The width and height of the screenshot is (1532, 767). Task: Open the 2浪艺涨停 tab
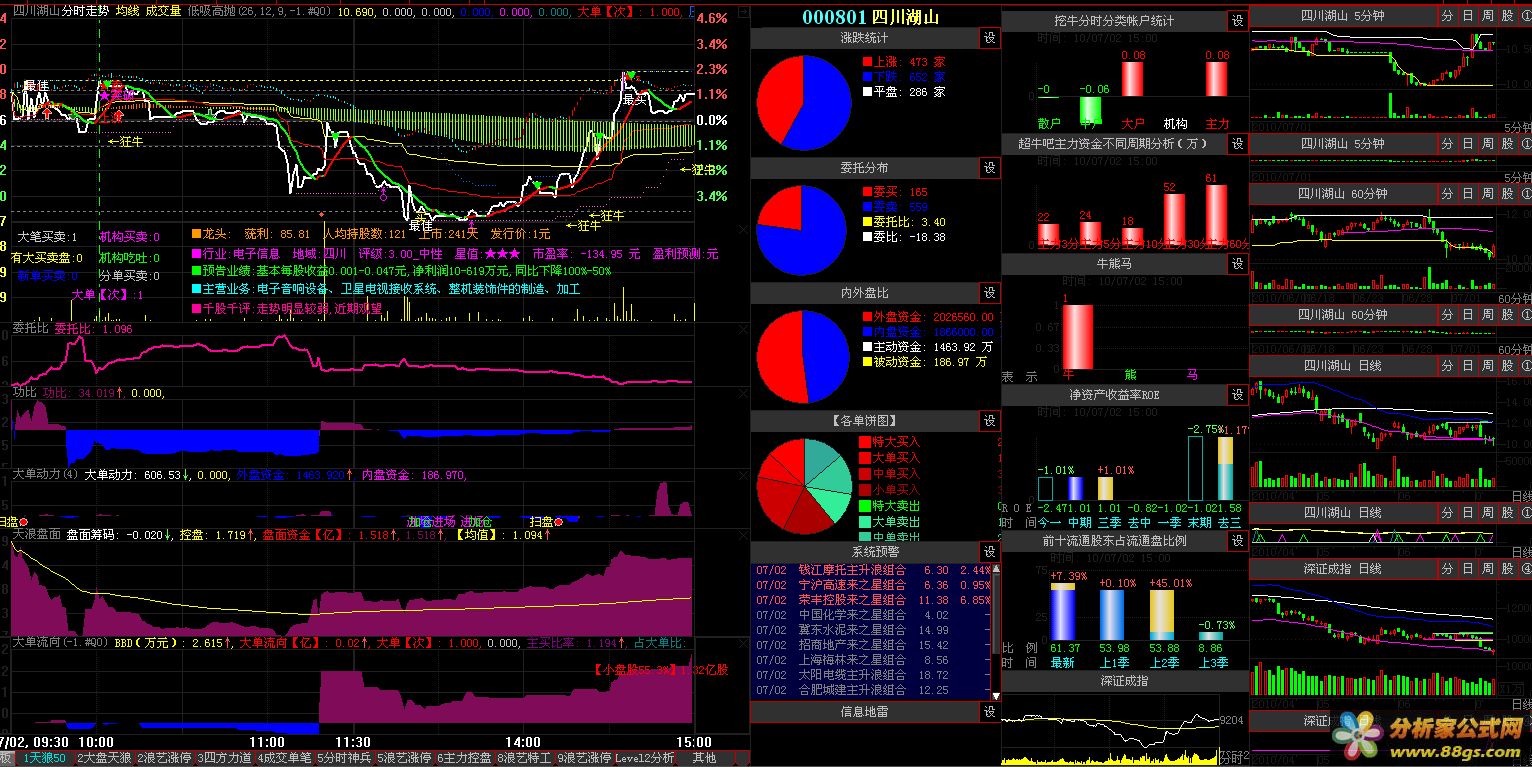tap(165, 758)
